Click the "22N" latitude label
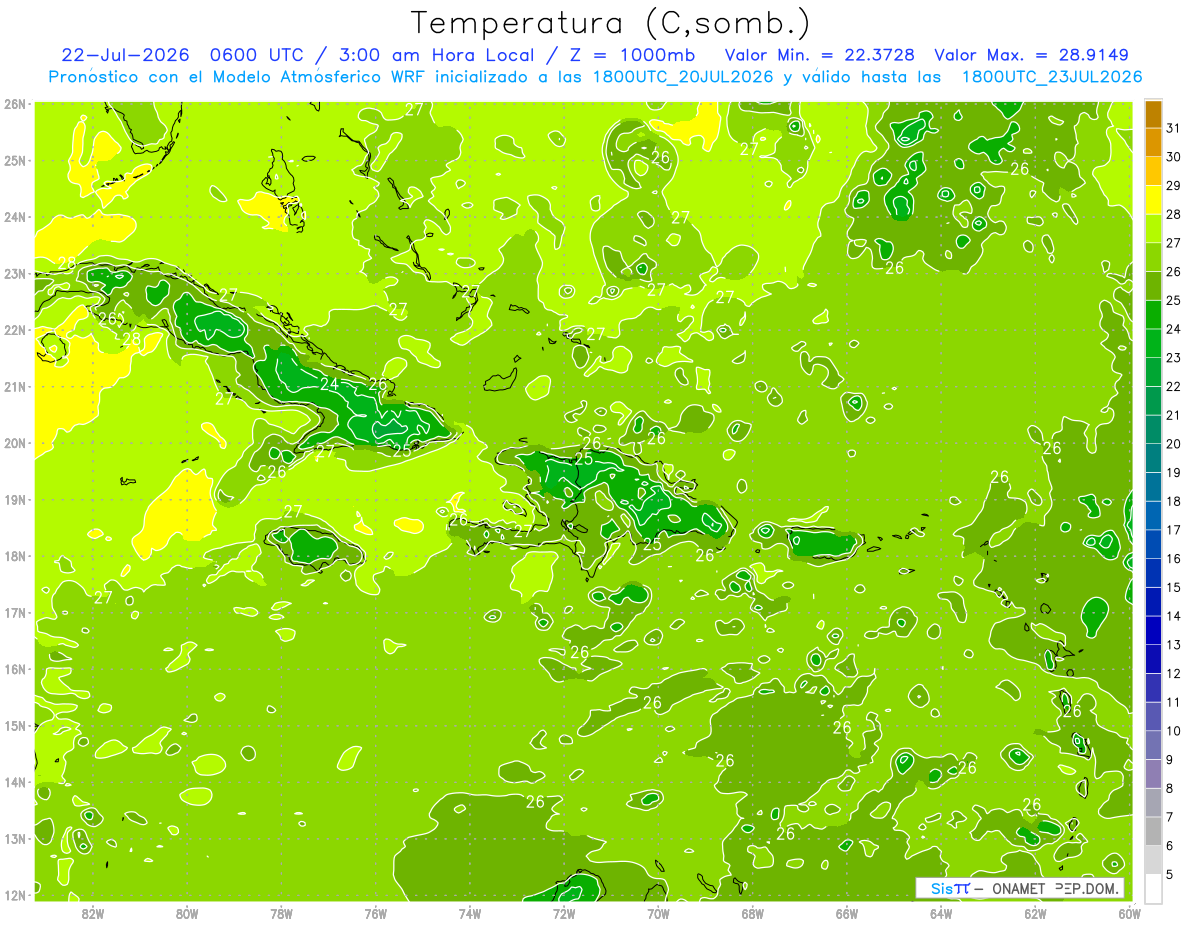 point(15,330)
